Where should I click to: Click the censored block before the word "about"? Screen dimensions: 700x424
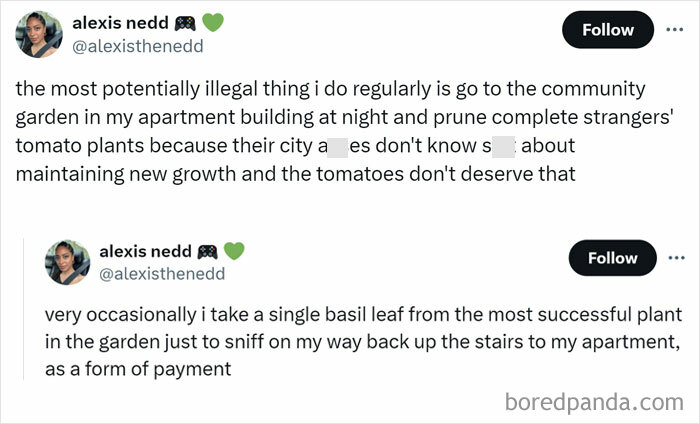coord(503,147)
